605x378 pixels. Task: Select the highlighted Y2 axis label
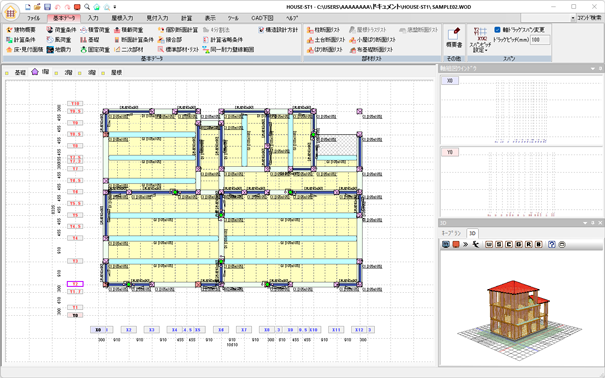point(75,284)
